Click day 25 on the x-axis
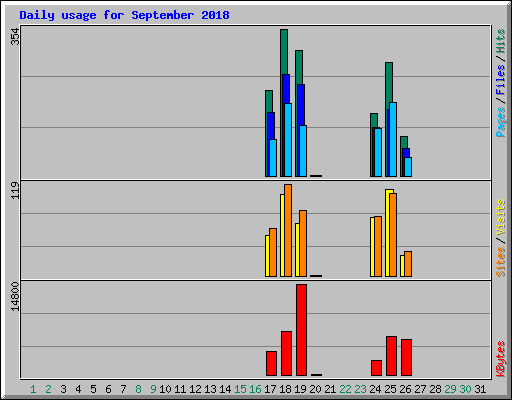The image size is (512, 400). (x=390, y=389)
